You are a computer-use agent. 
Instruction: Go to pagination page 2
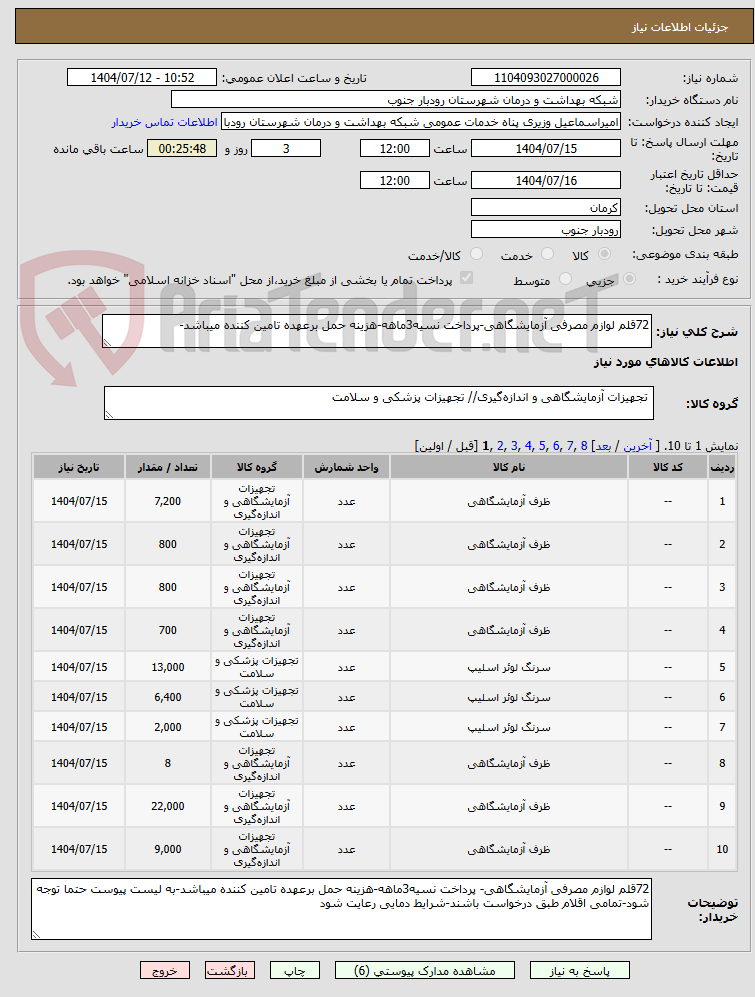point(500,446)
